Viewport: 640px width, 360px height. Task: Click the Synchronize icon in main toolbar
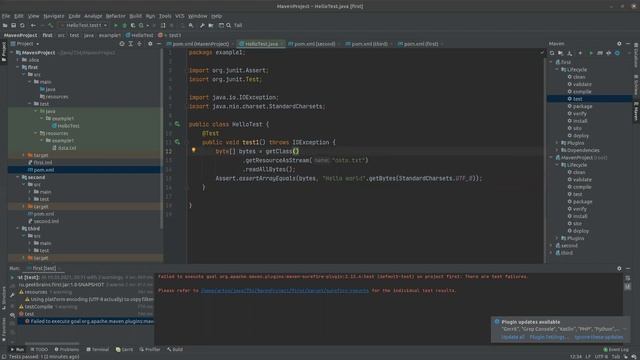[x=22, y=25]
